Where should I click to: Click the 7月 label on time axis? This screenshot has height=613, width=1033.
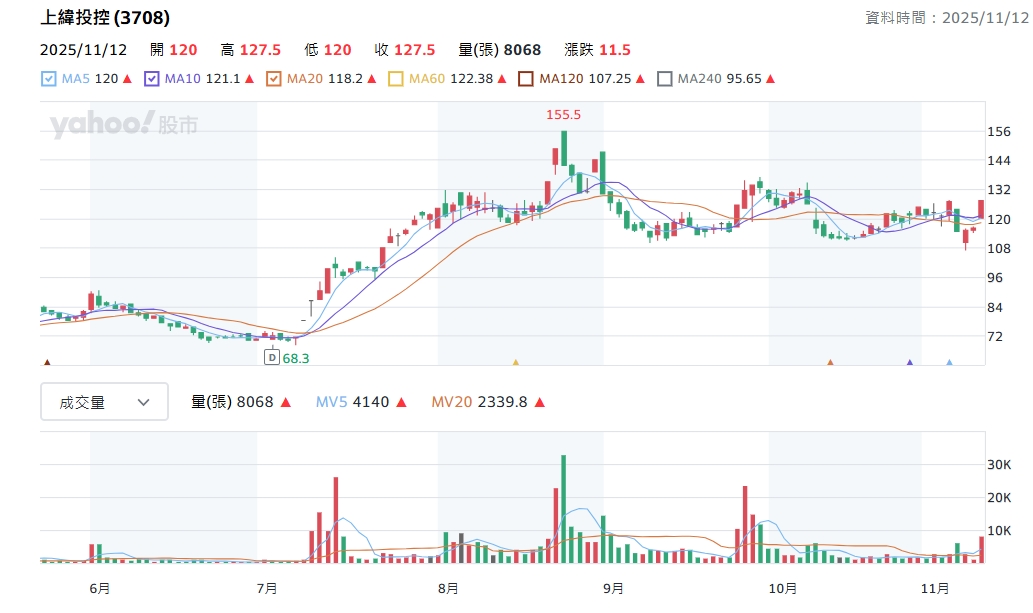click(267, 588)
